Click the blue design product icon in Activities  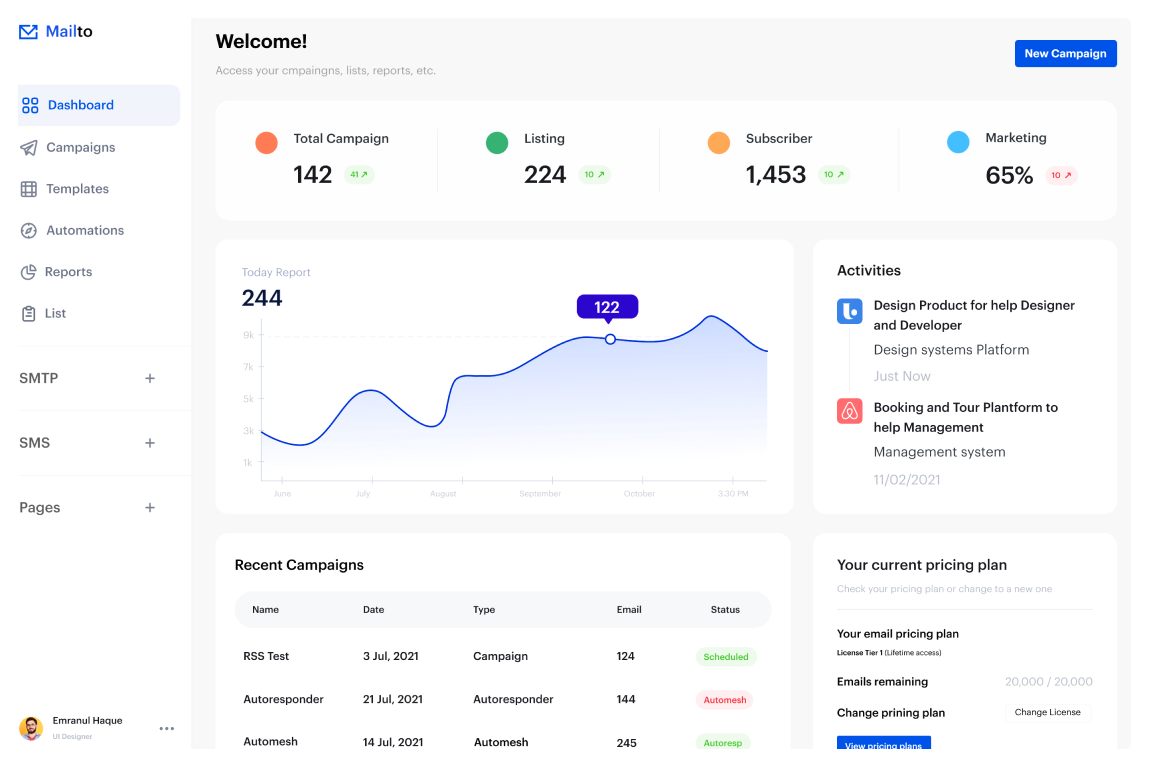click(849, 311)
